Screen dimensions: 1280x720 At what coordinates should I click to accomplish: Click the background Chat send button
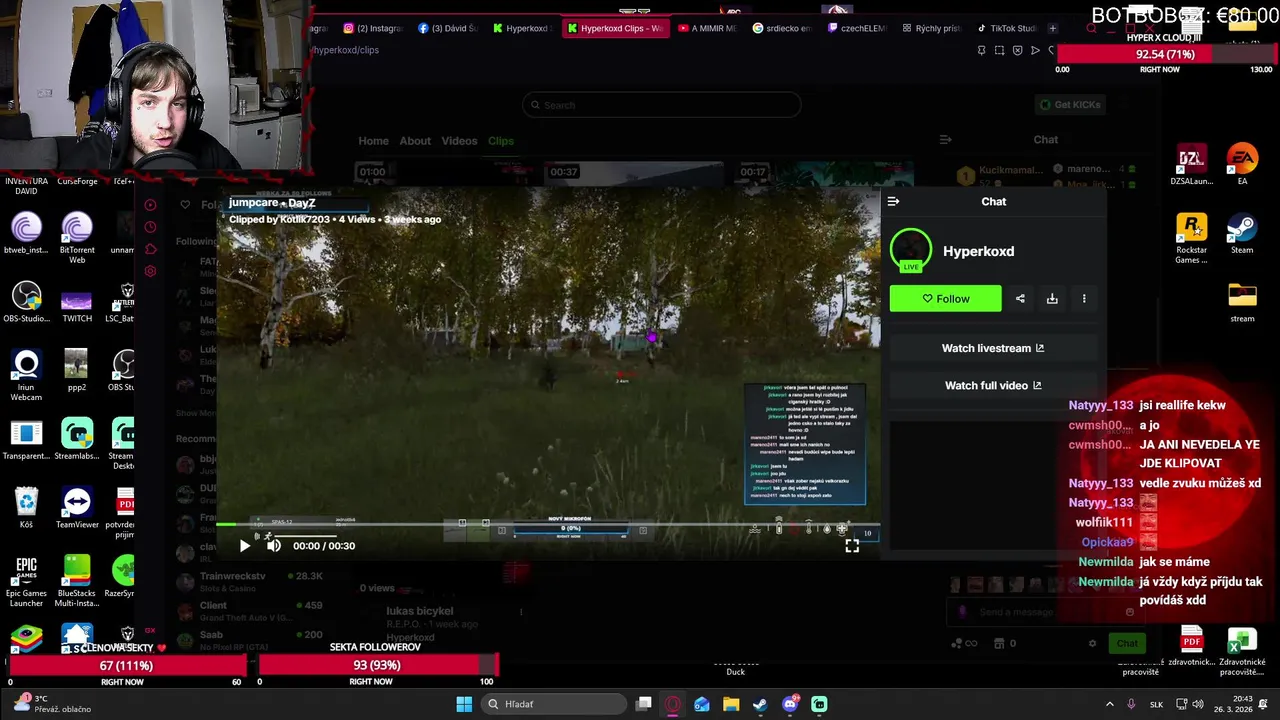point(1127,643)
